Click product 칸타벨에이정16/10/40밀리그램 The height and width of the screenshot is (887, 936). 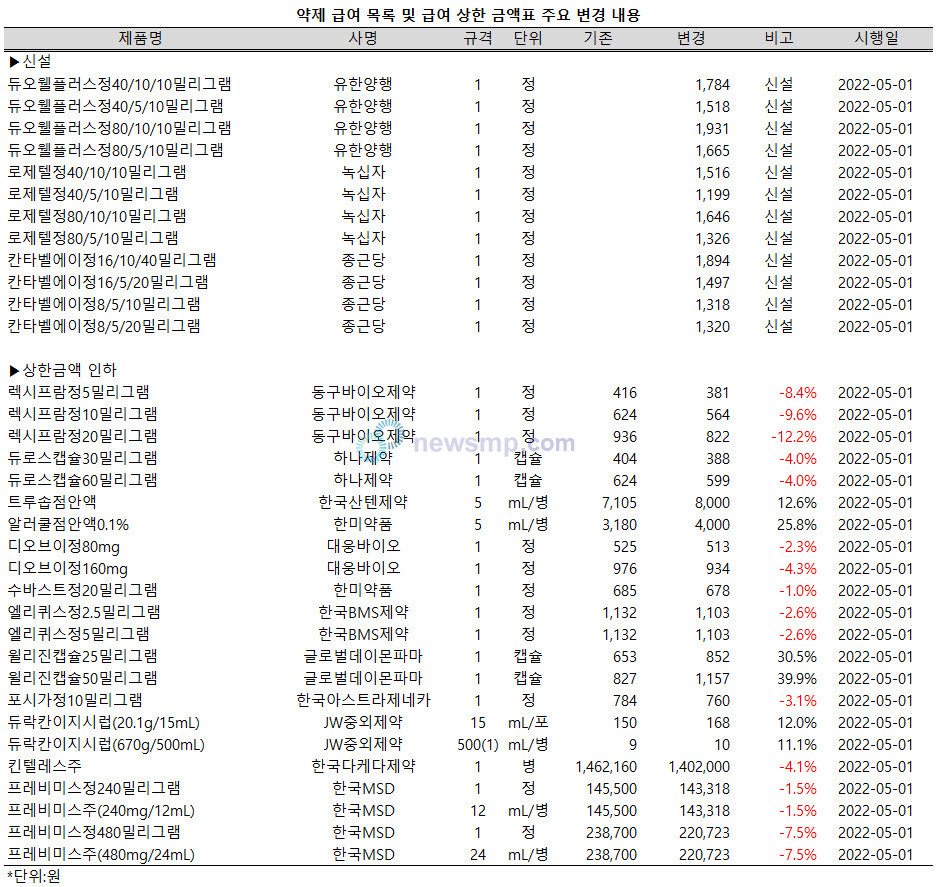pyautogui.click(x=112, y=260)
